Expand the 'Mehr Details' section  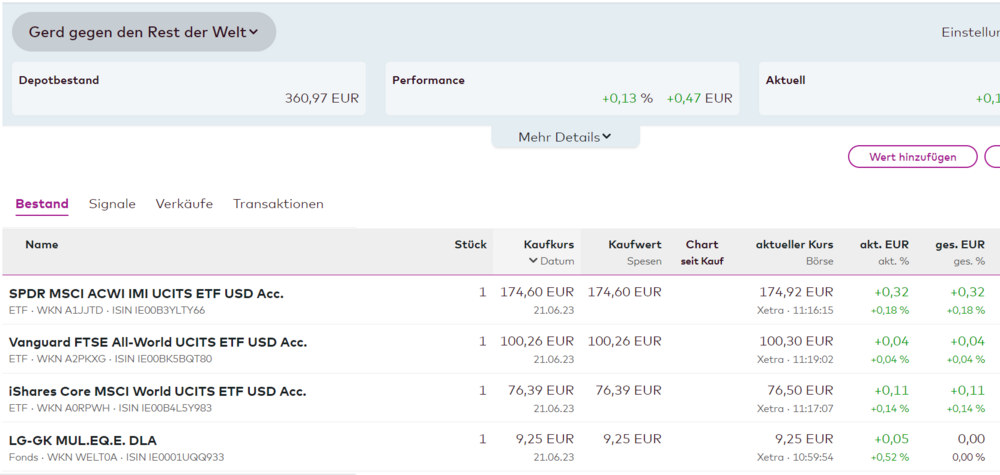[565, 137]
